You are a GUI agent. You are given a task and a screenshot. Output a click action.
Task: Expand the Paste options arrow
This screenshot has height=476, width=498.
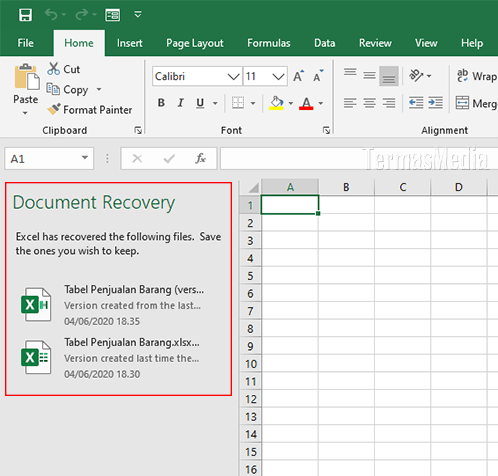click(25, 113)
